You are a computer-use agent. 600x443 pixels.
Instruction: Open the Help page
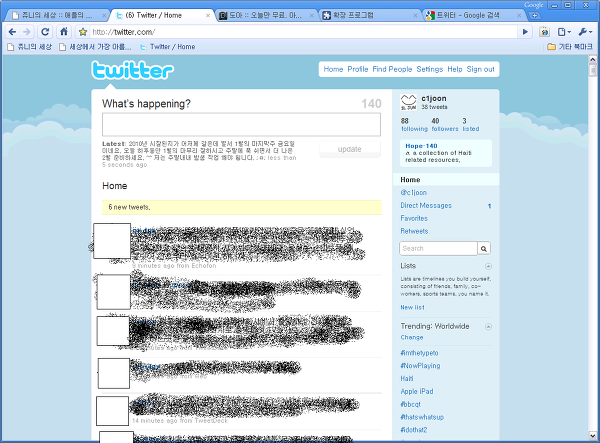(455, 69)
